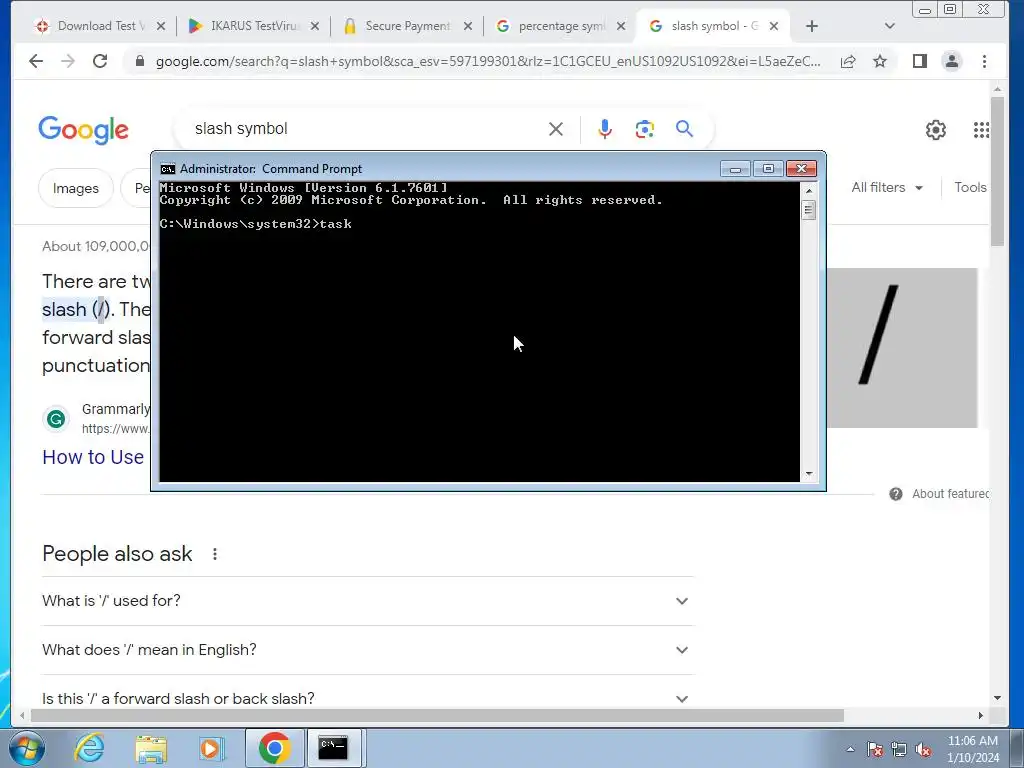Close the IKARUS TestVirus tab

point(315,26)
